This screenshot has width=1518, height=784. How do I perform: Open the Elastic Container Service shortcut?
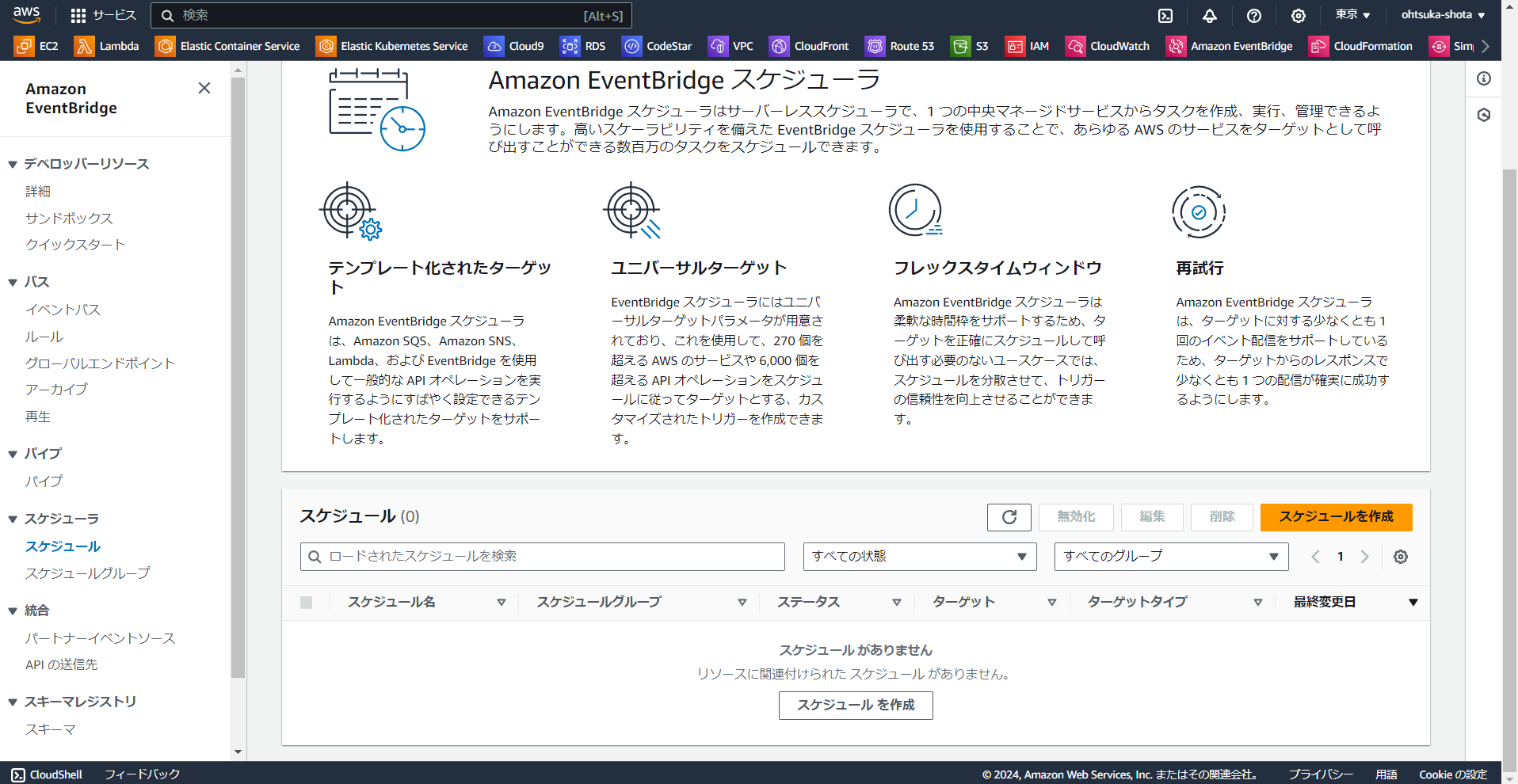click(x=228, y=46)
